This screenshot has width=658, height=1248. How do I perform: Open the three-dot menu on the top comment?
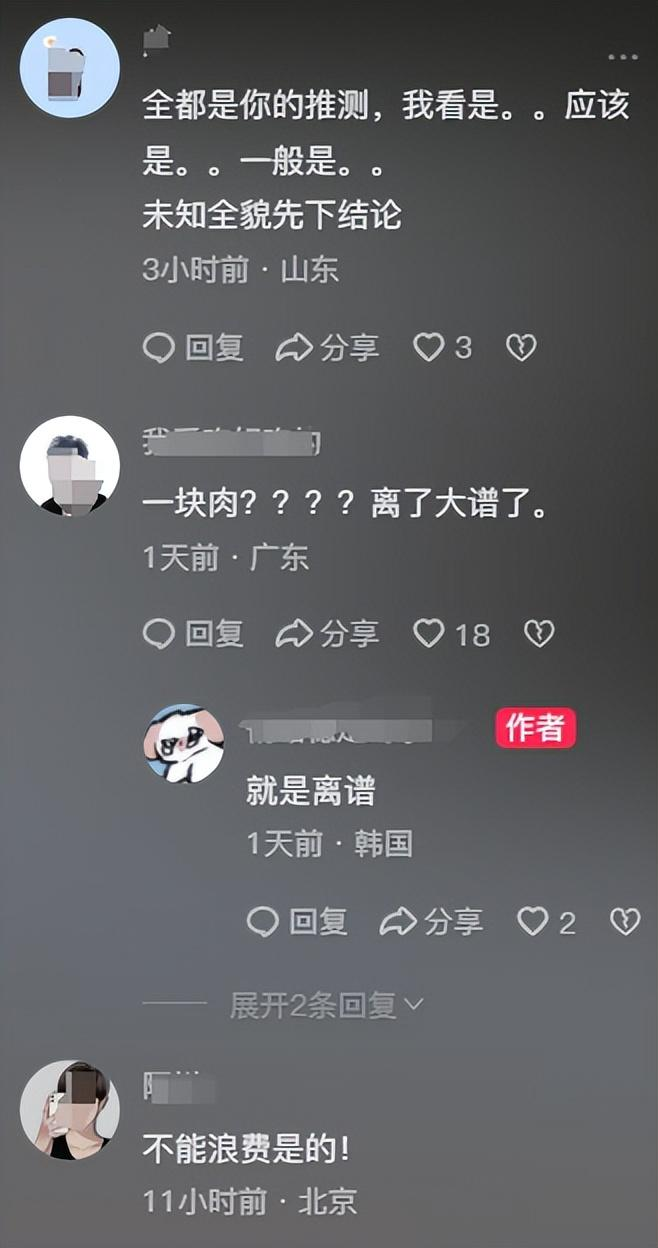622,57
